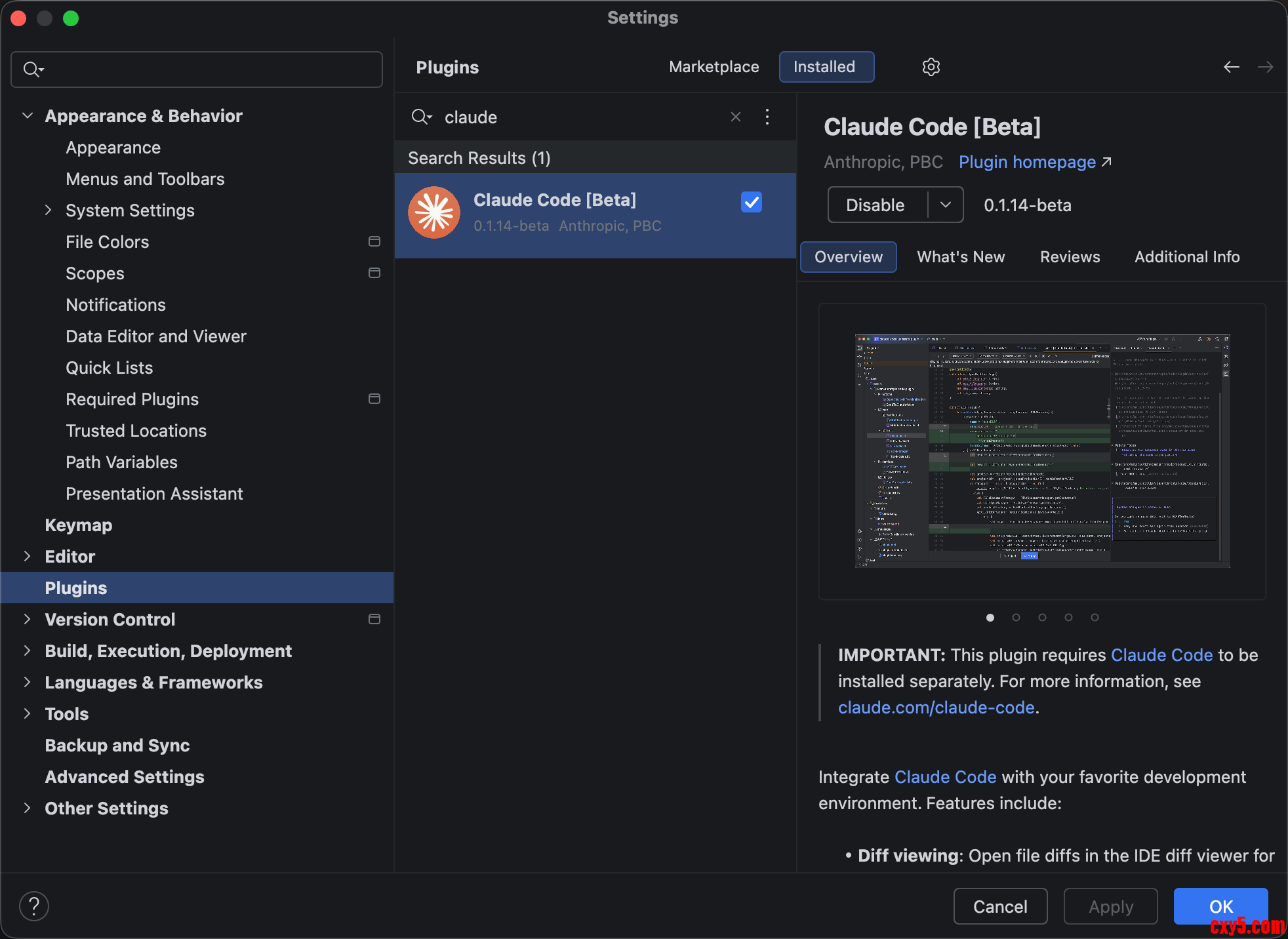Open the What's New tab
The height and width of the screenshot is (939, 1288).
click(x=960, y=257)
